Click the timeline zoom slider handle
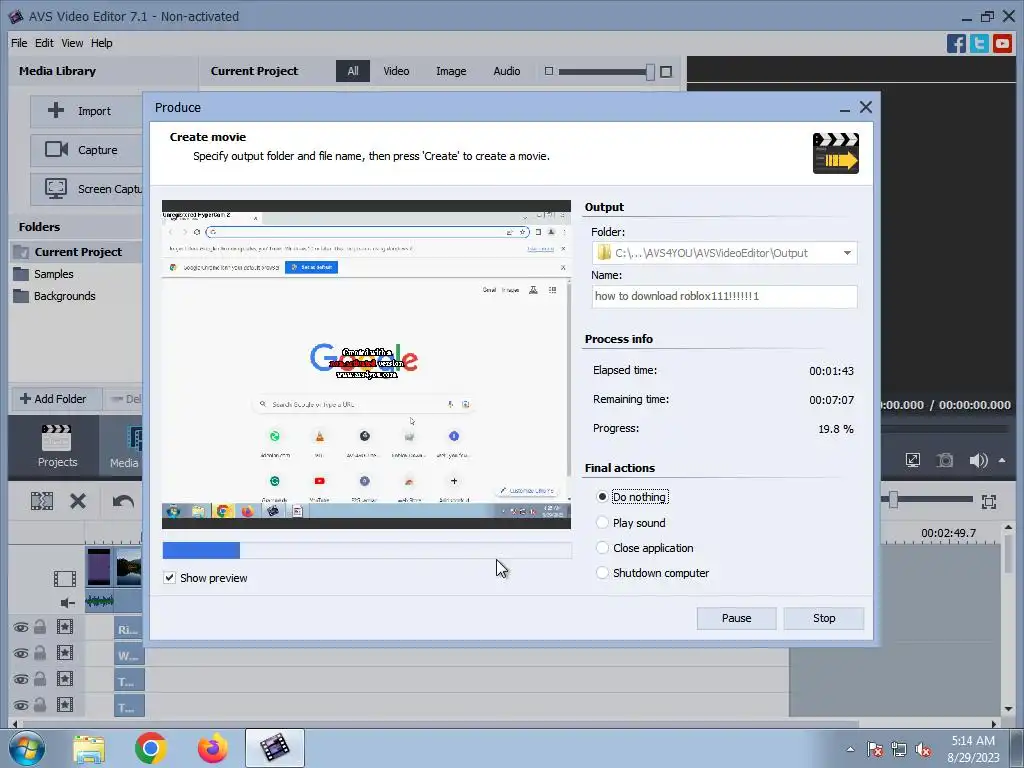This screenshot has width=1024, height=768. pos(893,501)
